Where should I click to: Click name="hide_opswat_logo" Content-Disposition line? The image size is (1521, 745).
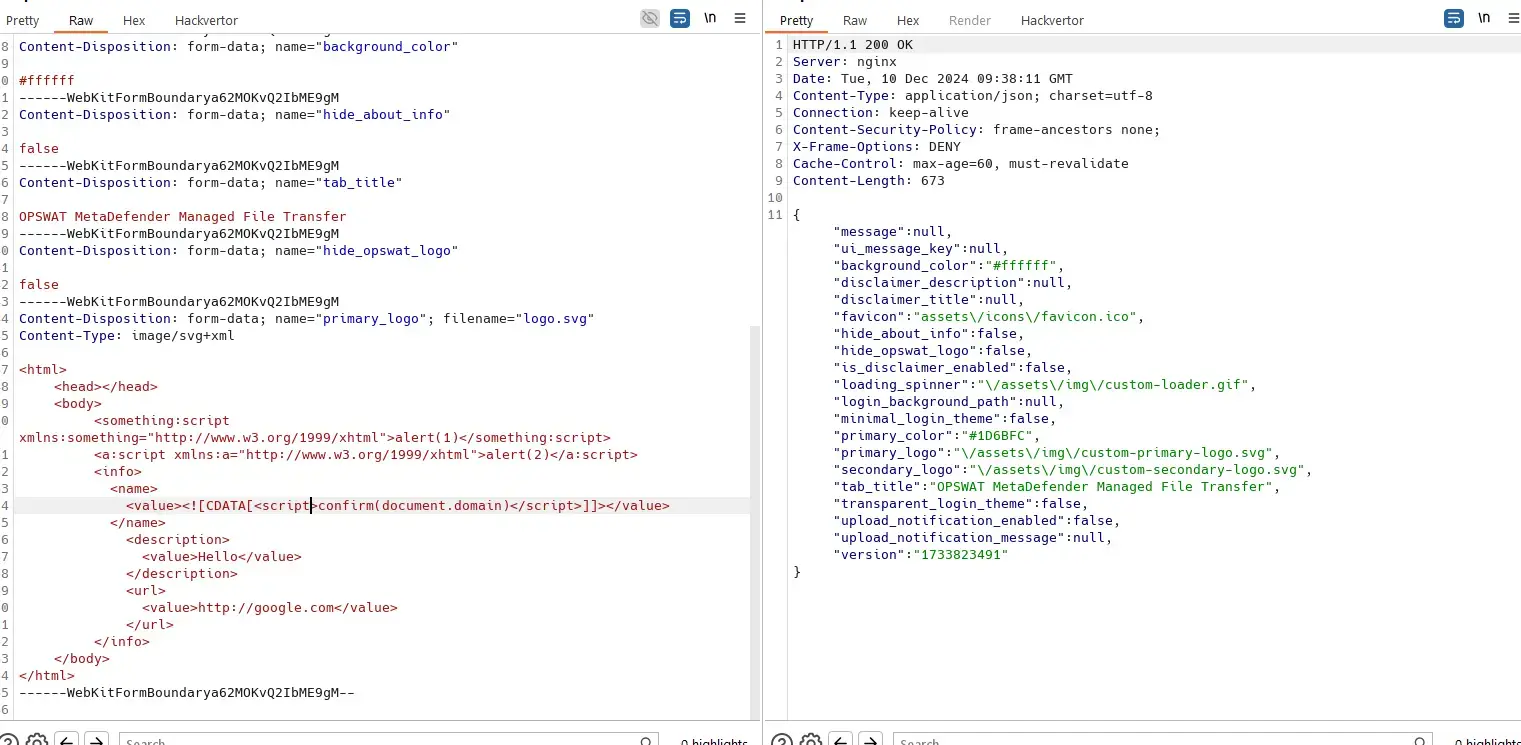(238, 250)
